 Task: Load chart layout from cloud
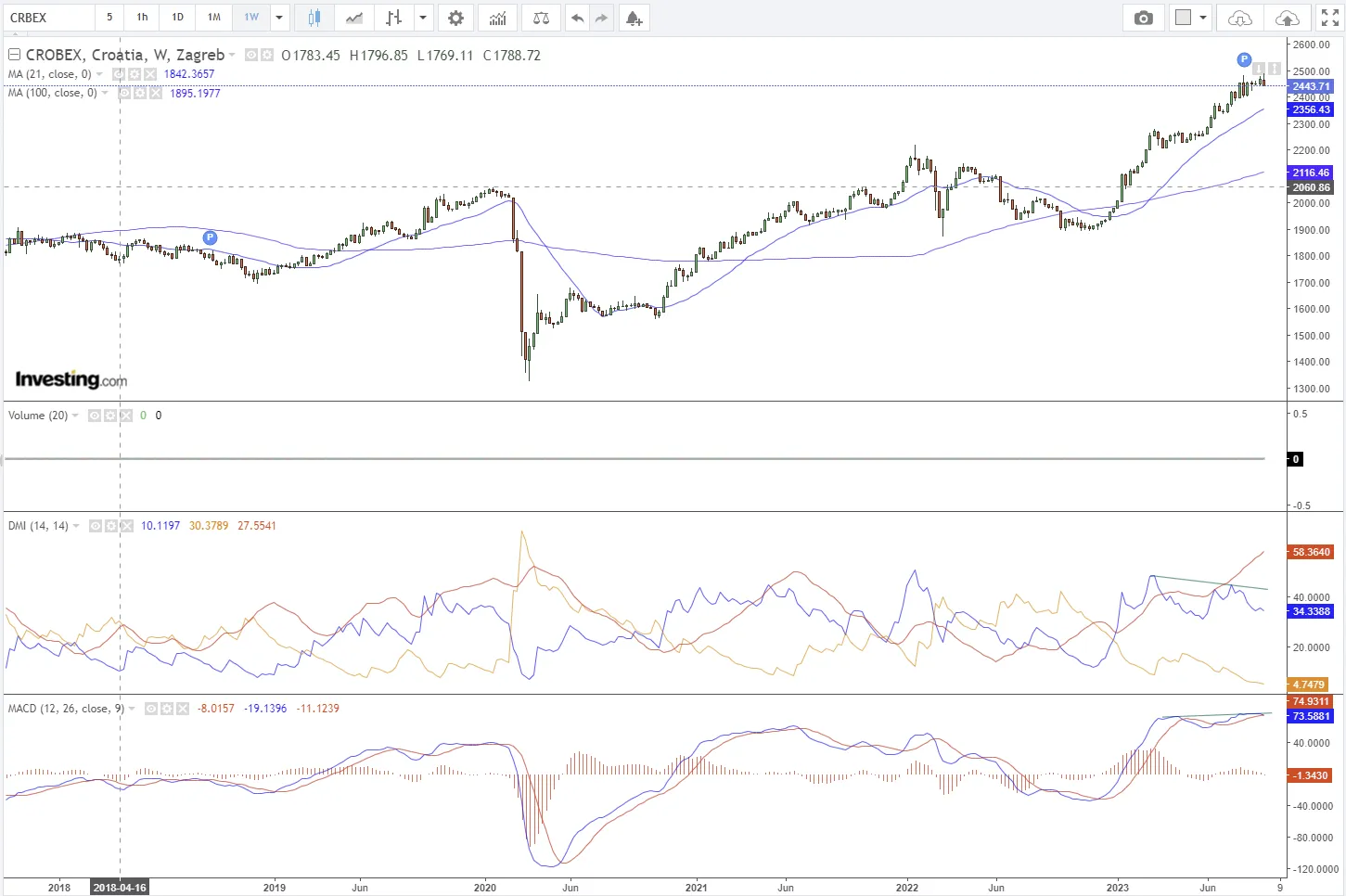(1239, 18)
